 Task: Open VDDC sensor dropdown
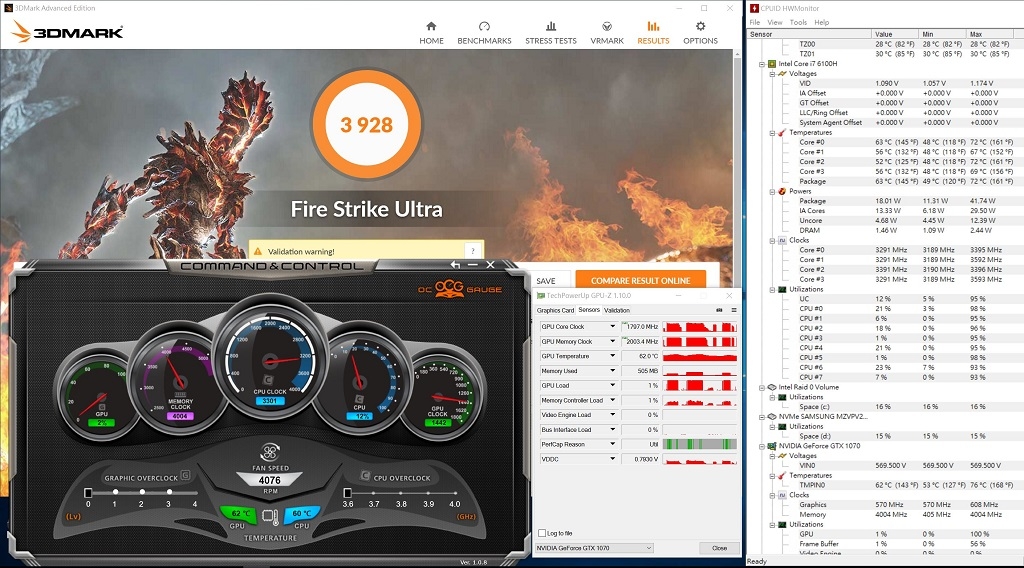(613, 459)
